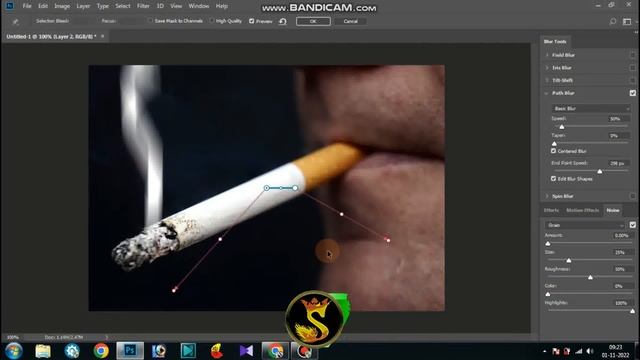The image size is (640, 360).
Task: Open the red-yellow bird app in taskbar
Action: [x=217, y=351]
